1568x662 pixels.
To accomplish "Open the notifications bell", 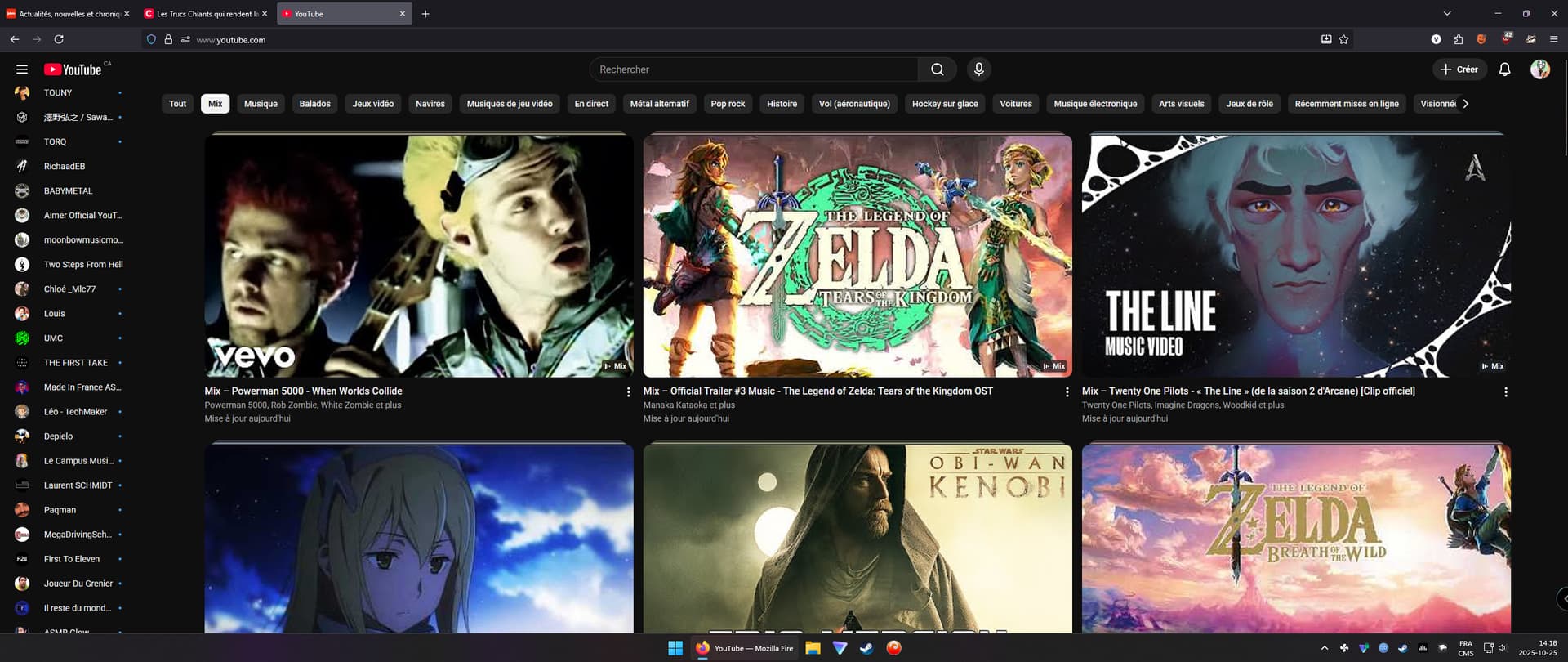I will pos(1504,69).
